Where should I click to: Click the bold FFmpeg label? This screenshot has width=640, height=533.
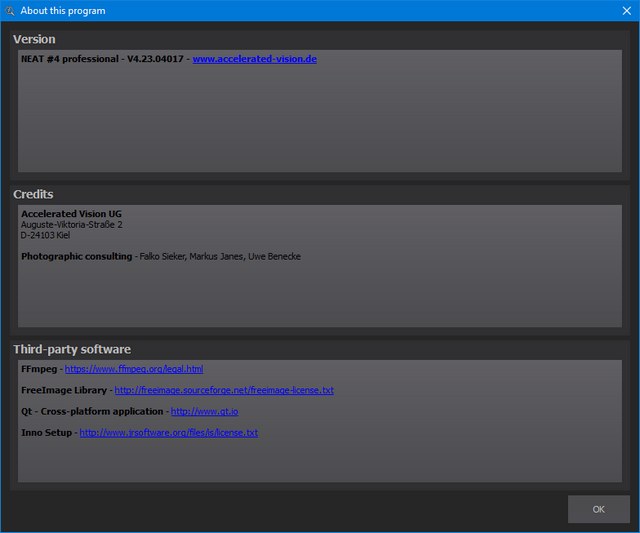point(39,369)
